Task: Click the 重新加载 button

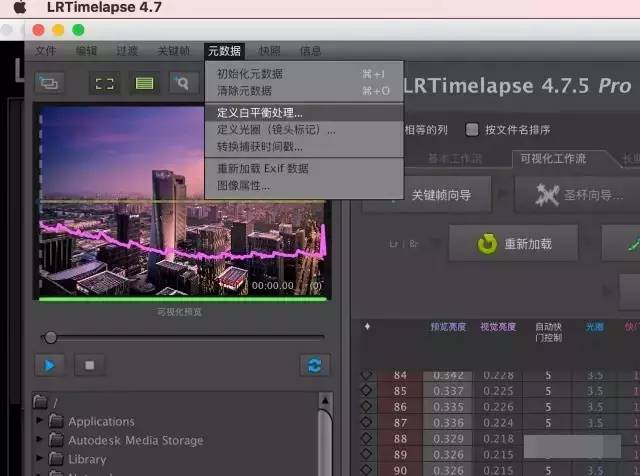Action: [x=515, y=243]
